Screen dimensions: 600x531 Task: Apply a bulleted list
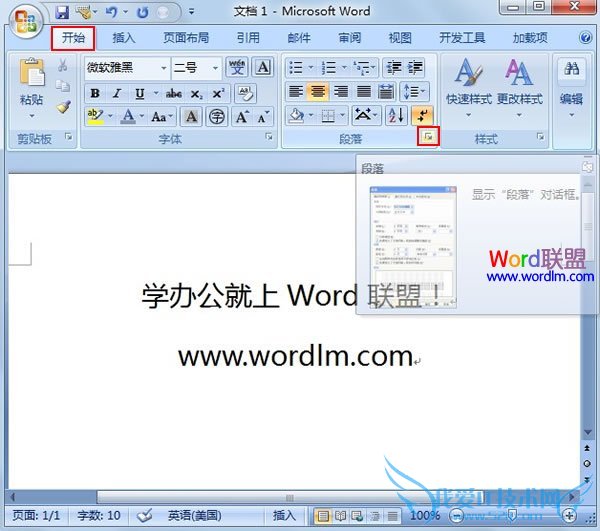pos(295,68)
